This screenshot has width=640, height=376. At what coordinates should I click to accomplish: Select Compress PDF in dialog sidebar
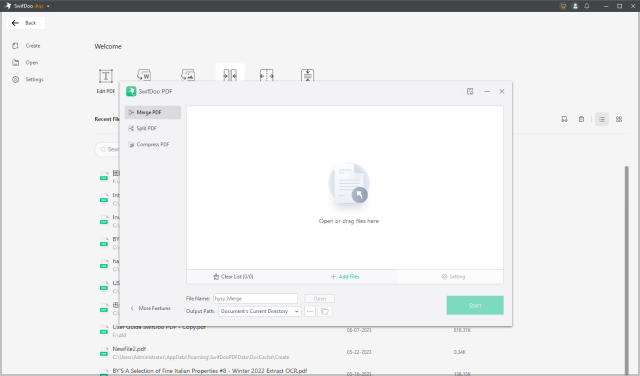pos(153,145)
